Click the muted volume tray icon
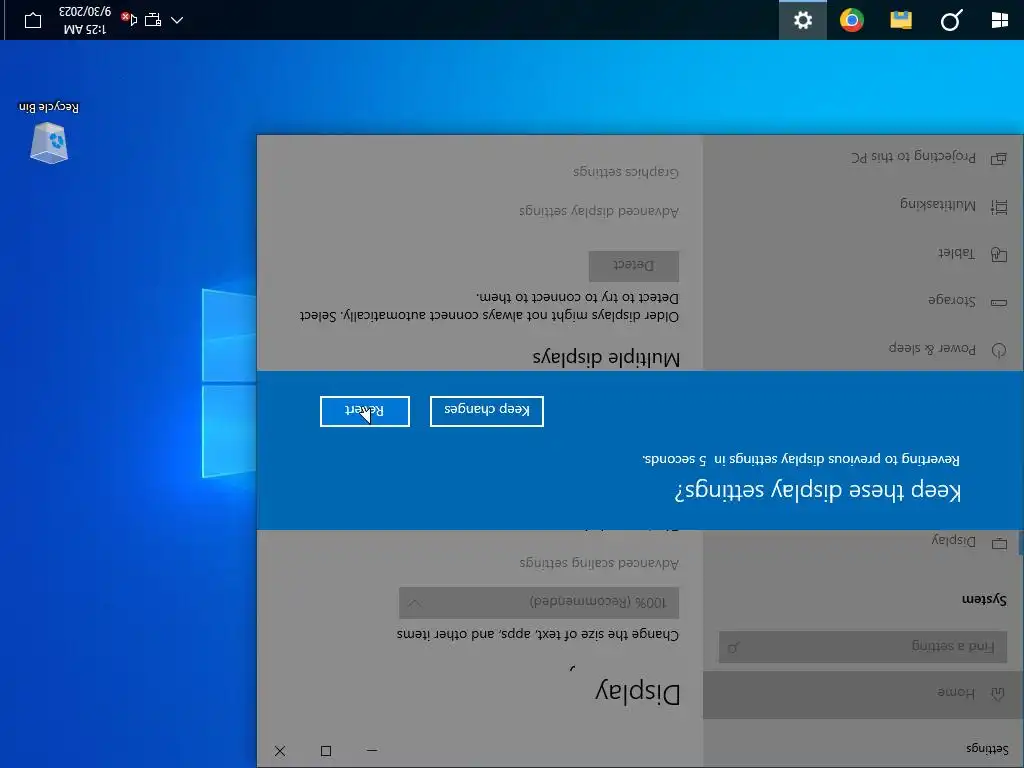This screenshot has height=768, width=1024. 129,20
